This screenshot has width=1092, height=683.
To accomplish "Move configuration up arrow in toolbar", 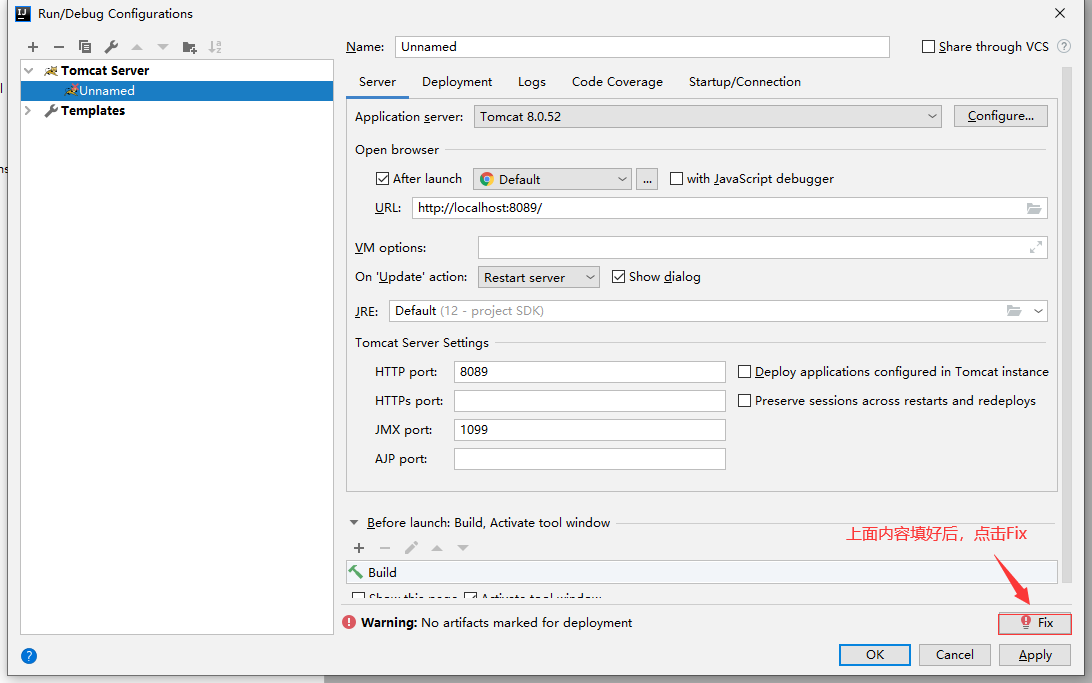I will [x=137, y=47].
